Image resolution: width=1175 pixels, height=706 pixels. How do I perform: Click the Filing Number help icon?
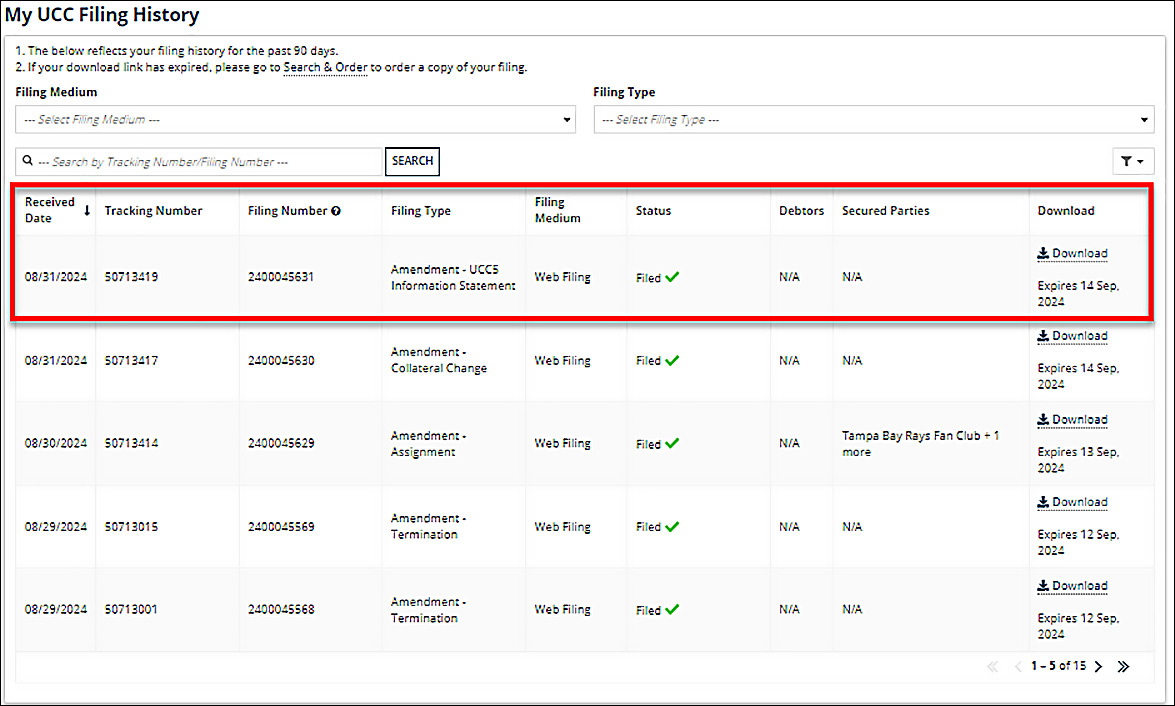tap(336, 211)
